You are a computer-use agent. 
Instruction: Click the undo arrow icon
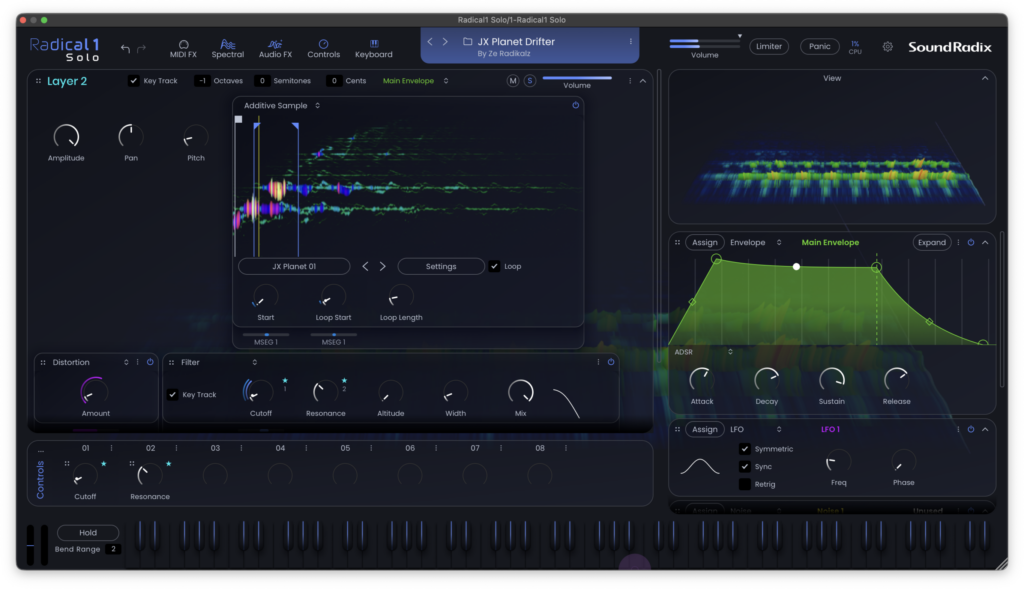125,48
